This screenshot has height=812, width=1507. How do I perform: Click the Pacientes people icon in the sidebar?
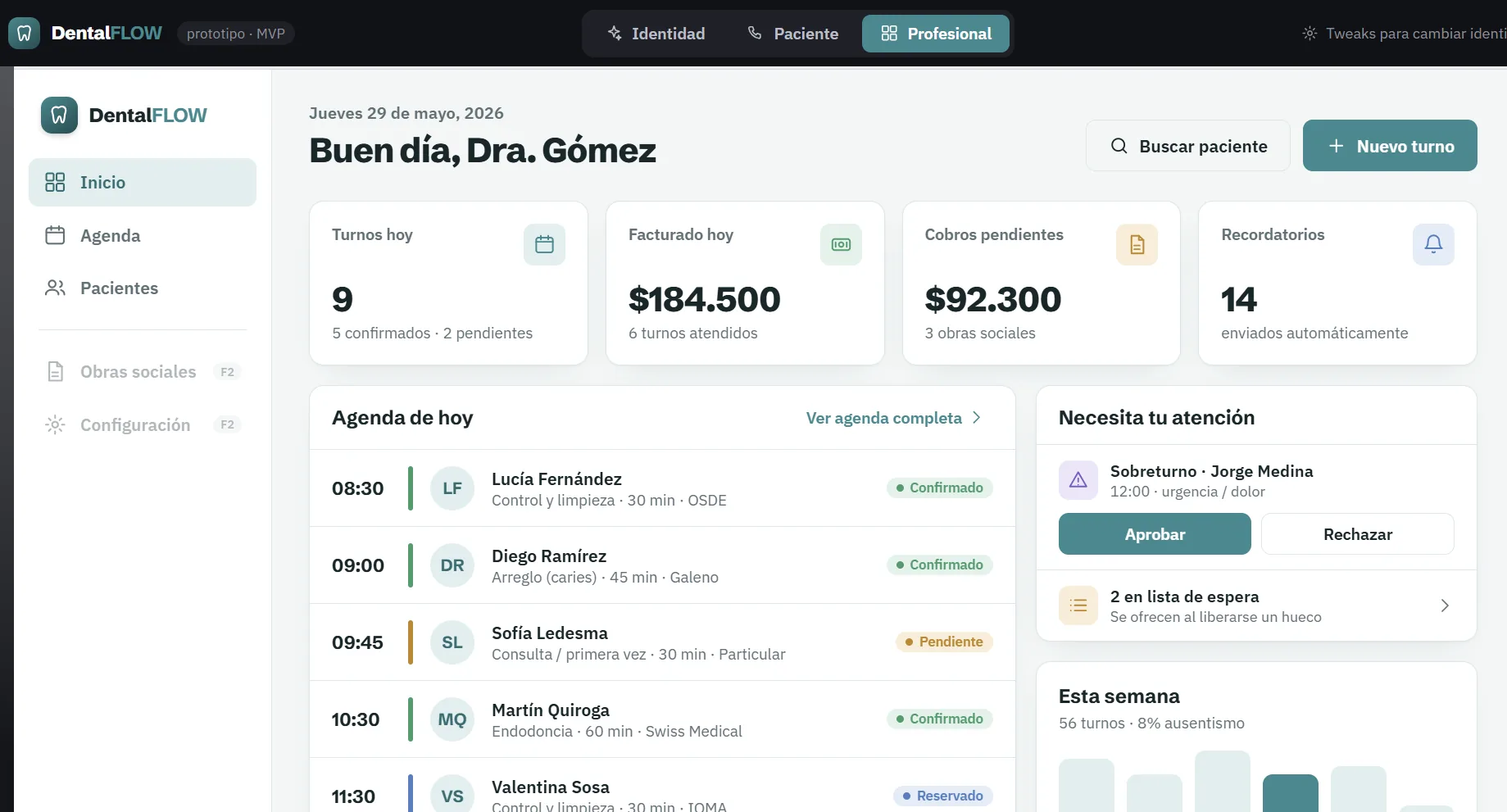tap(55, 288)
